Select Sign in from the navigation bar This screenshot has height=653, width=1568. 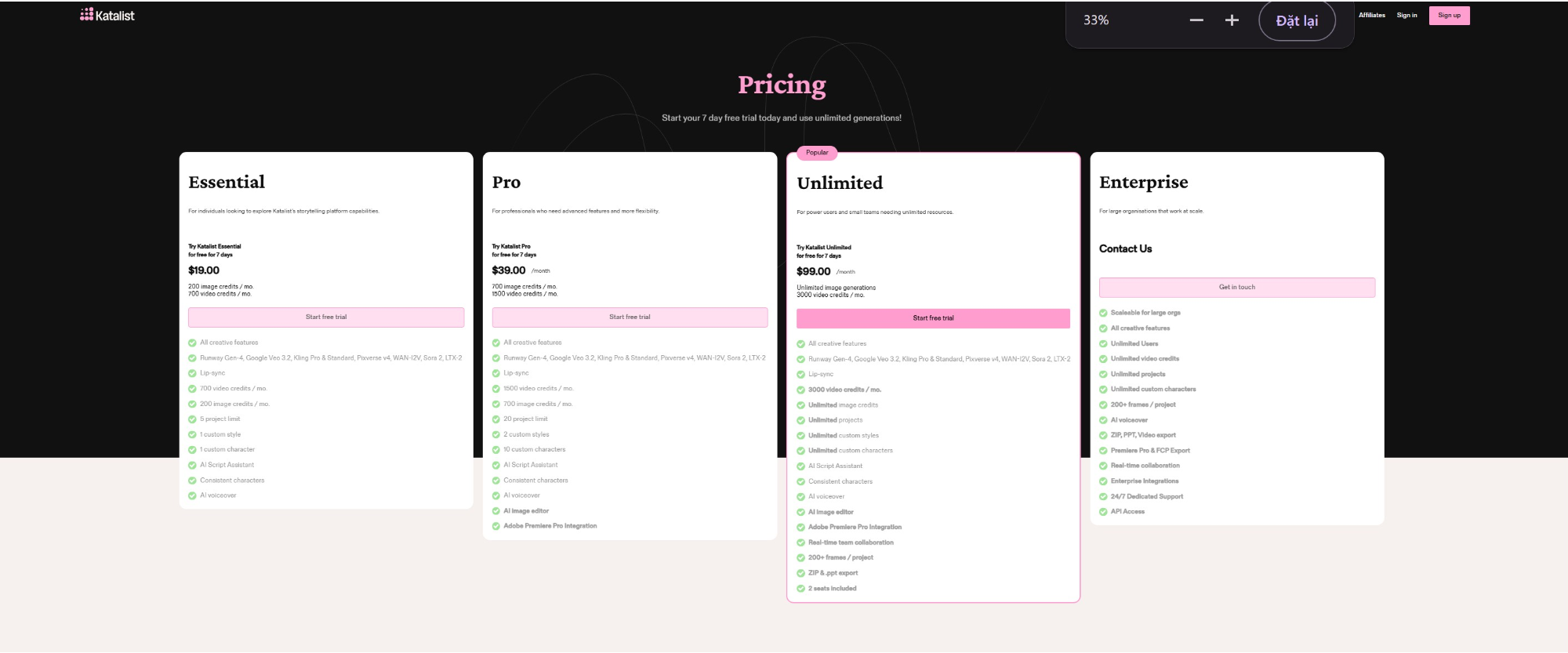(1407, 15)
